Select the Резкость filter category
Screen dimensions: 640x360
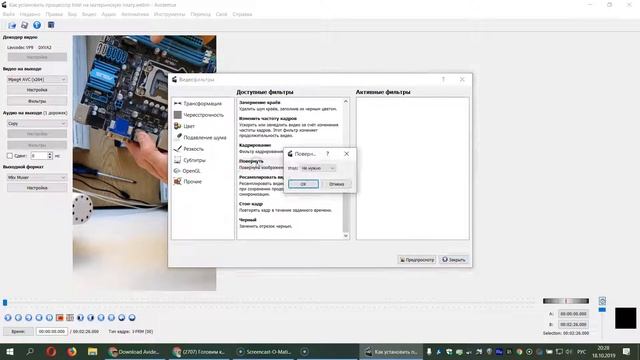189,149
